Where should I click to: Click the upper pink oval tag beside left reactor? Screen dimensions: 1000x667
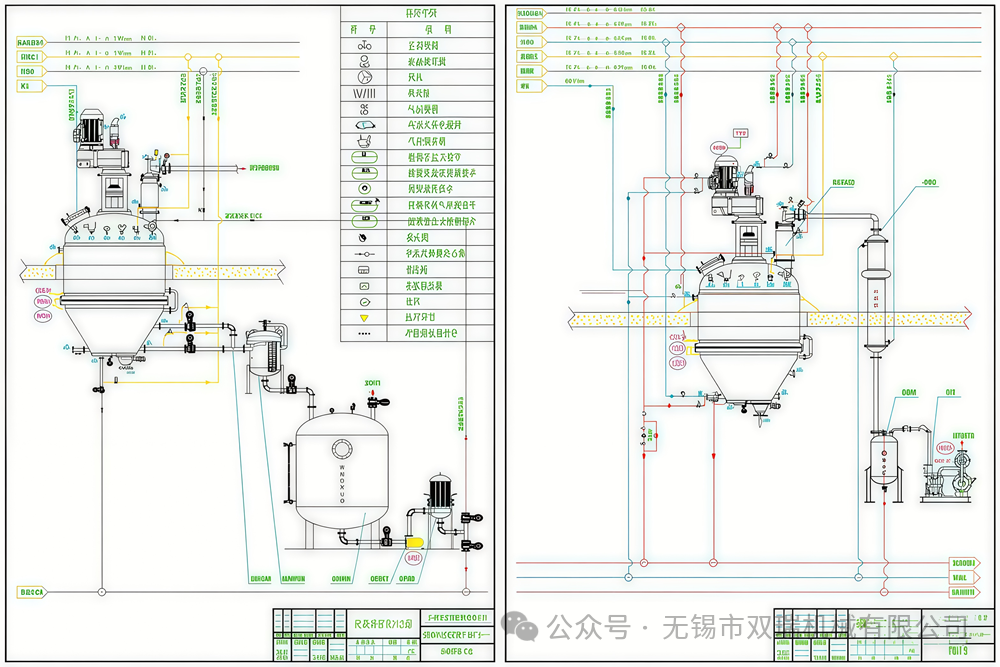coord(43,301)
